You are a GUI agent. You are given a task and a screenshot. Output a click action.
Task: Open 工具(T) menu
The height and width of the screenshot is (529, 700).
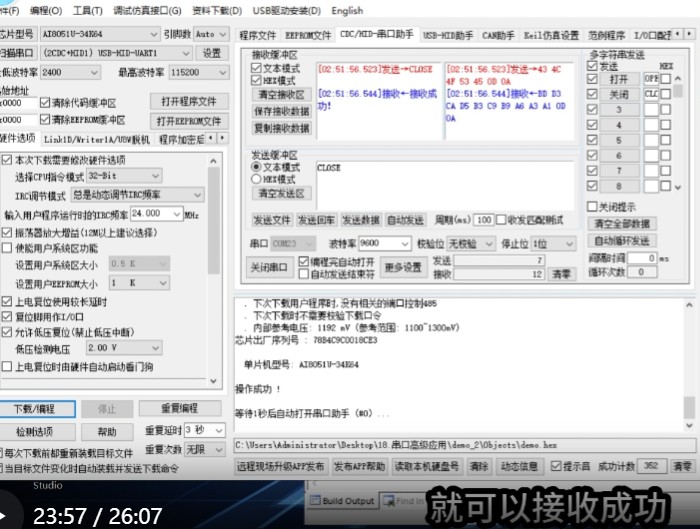[x=88, y=10]
